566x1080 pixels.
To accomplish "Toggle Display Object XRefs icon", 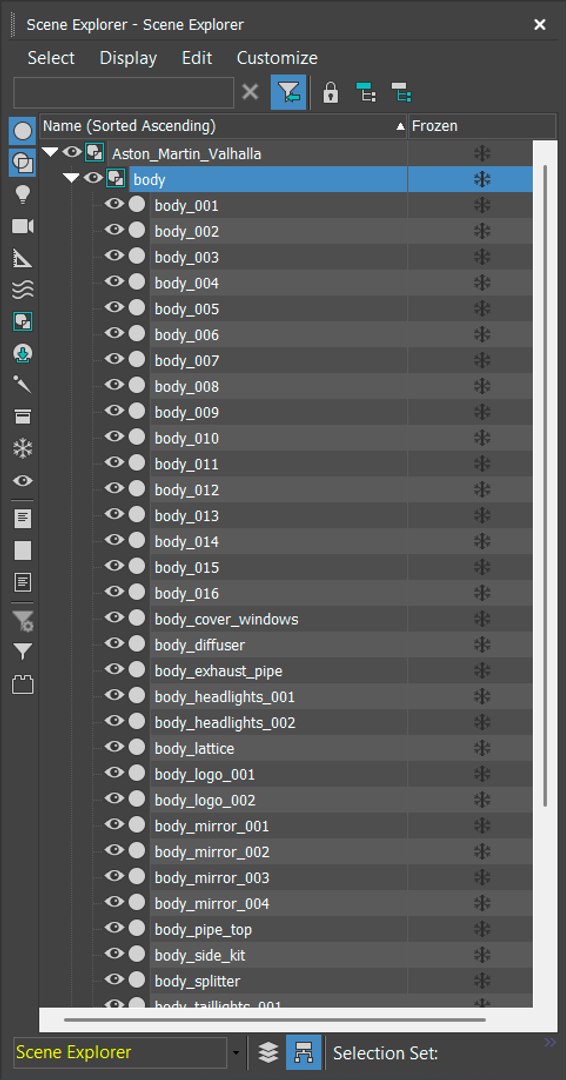I will [x=23, y=354].
